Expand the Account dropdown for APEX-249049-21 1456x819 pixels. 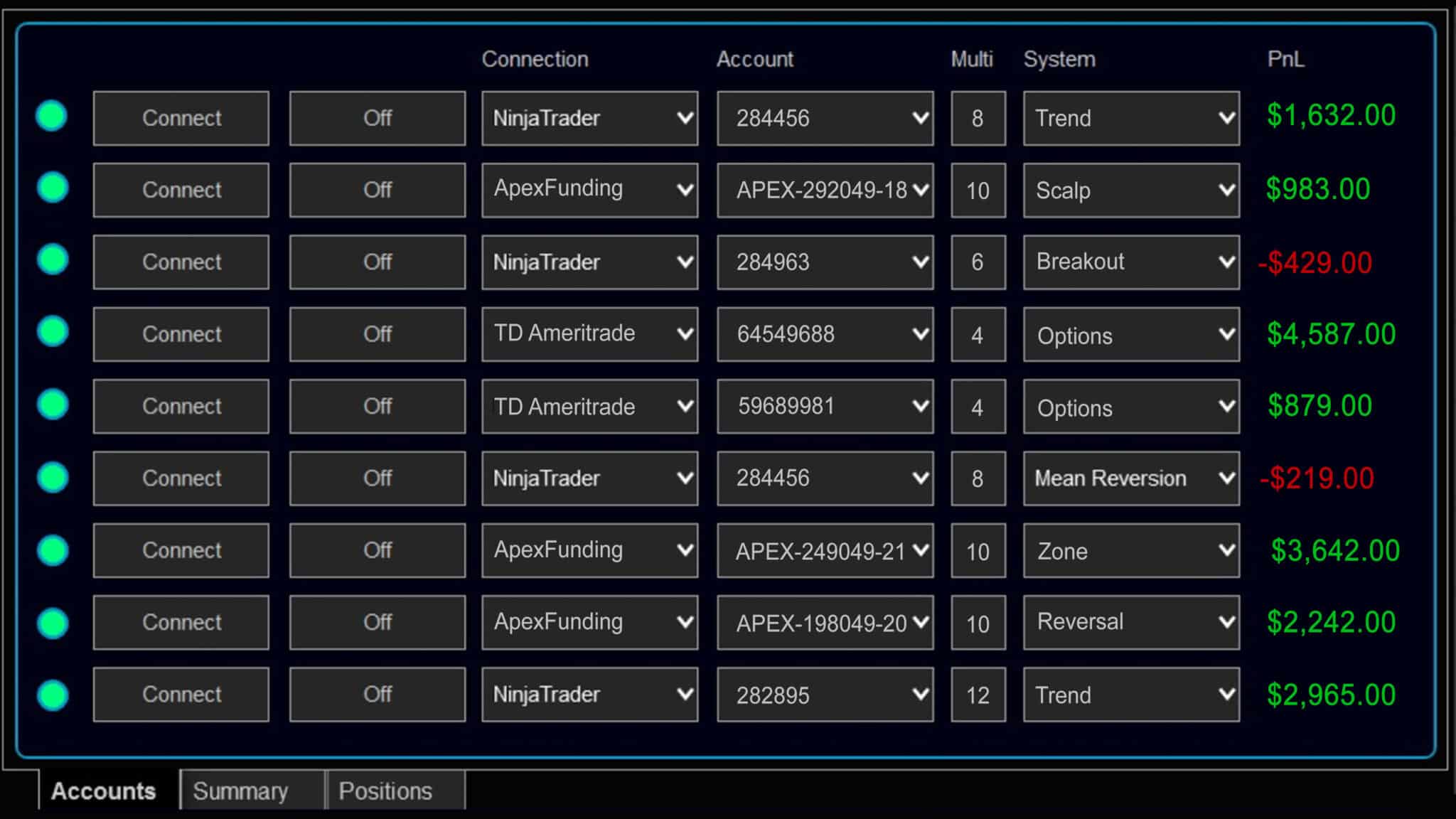(x=825, y=550)
